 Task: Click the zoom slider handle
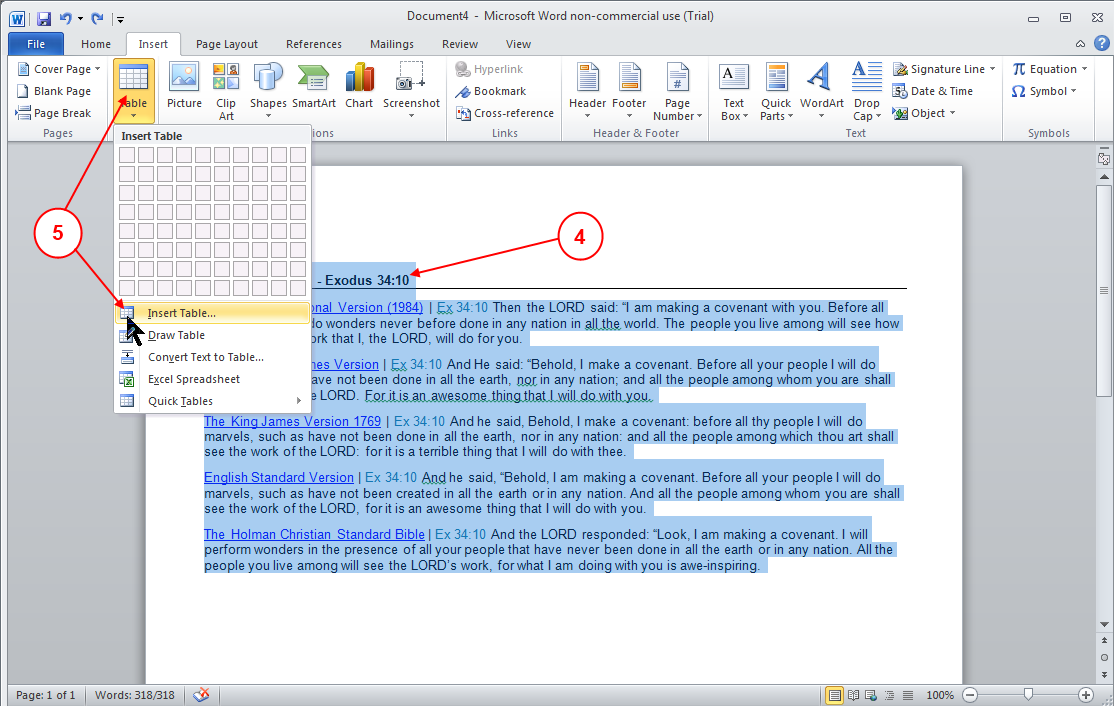(x=1028, y=695)
